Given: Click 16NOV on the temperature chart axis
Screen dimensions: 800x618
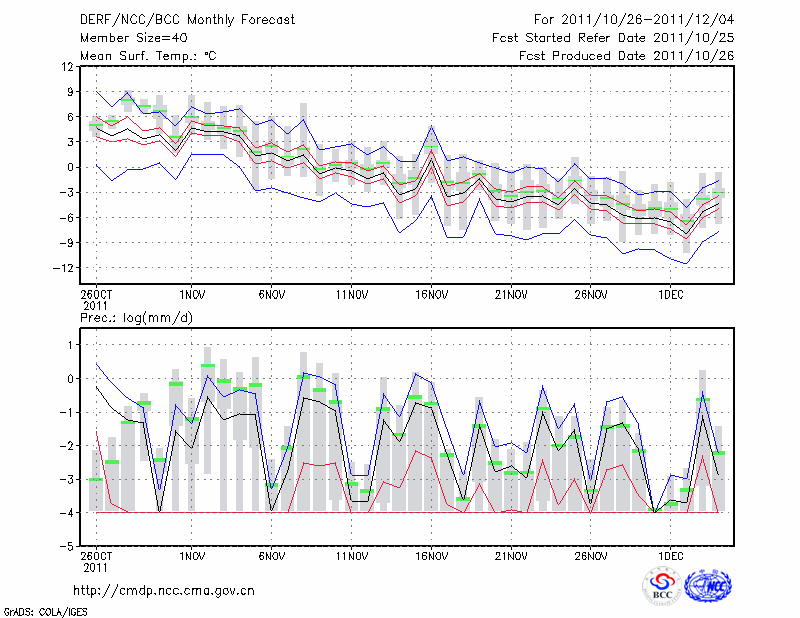Looking at the screenshot, I should pyautogui.click(x=431, y=295).
